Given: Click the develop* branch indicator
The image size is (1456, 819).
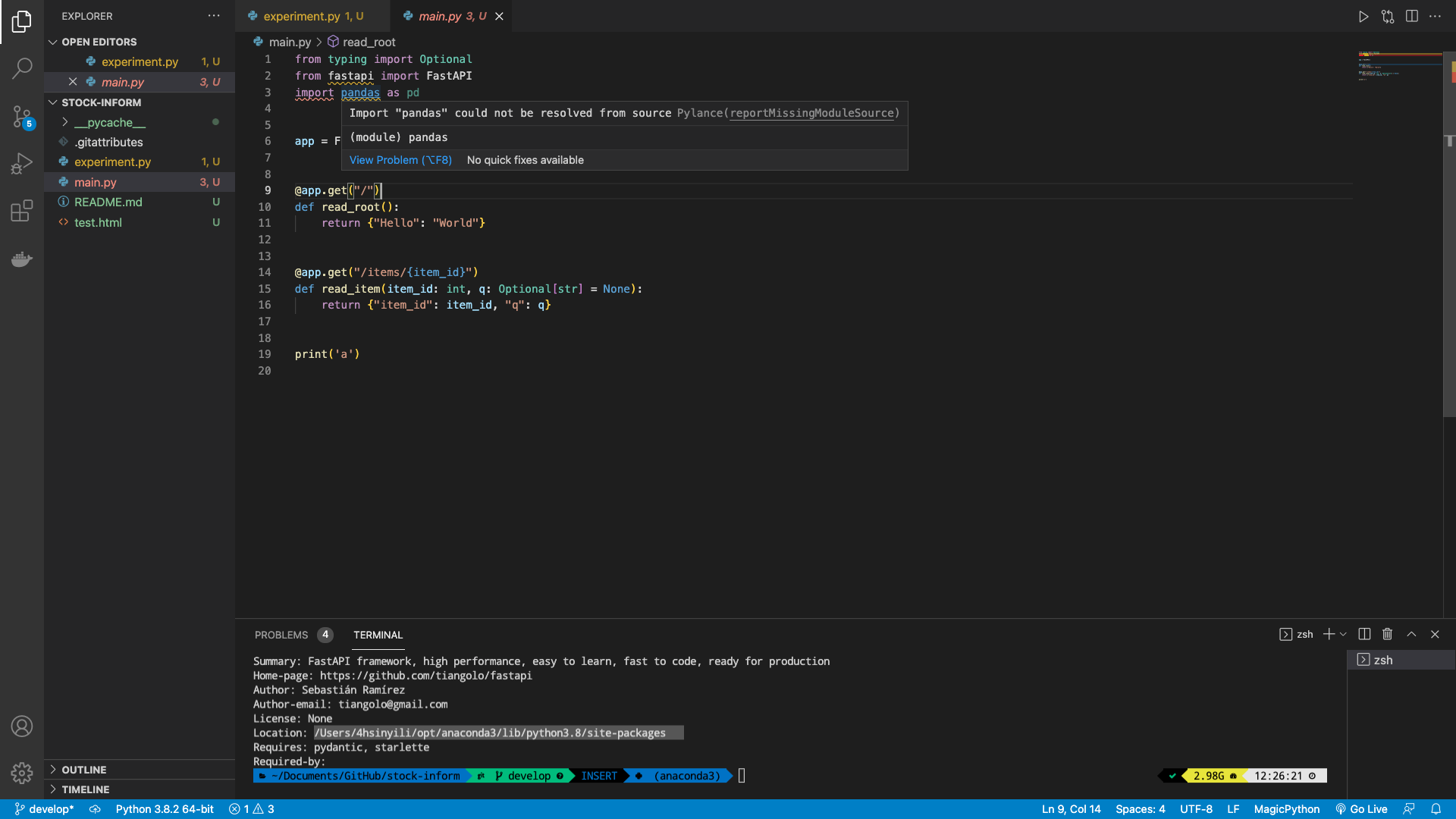Looking at the screenshot, I should pyautogui.click(x=44, y=809).
